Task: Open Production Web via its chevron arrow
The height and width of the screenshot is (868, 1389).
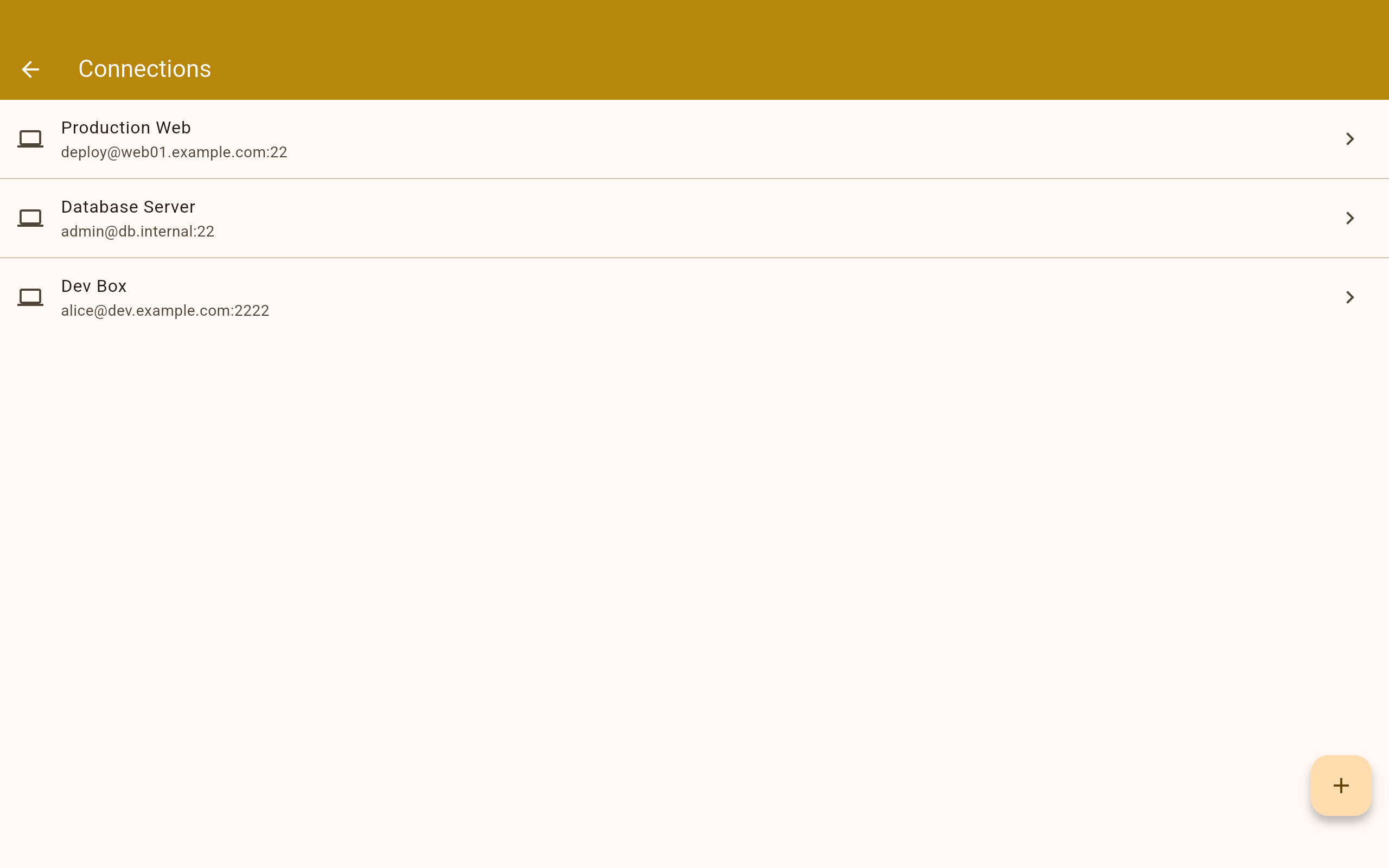Action: pos(1349,139)
